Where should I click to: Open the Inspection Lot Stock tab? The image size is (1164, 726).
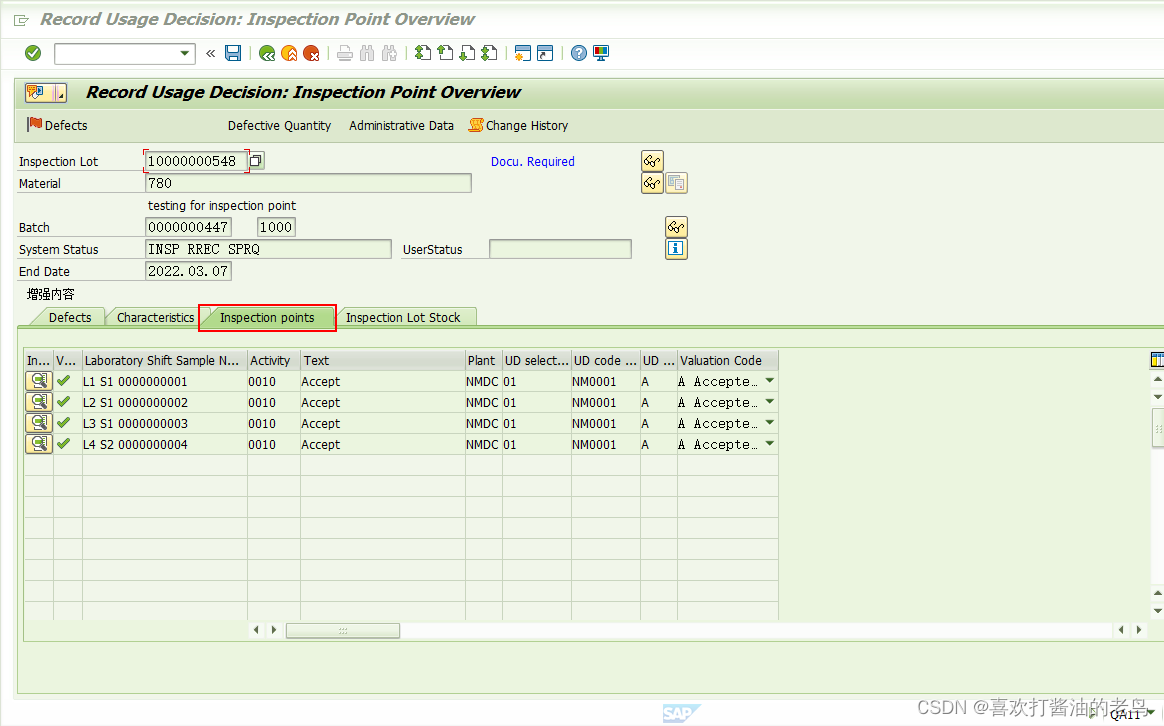[406, 317]
